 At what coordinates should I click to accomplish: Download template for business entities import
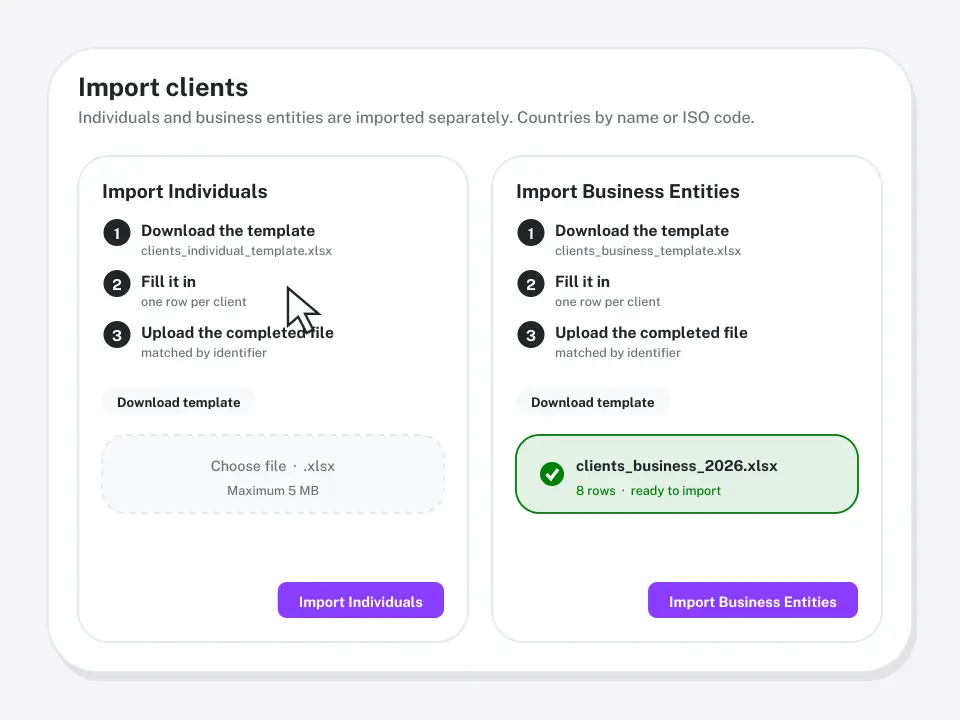(593, 402)
